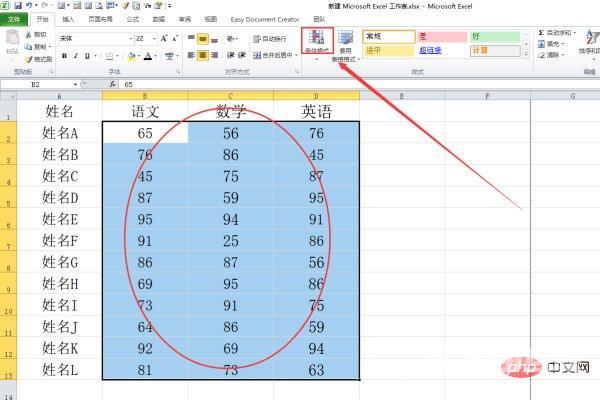Open the 条件格式 conditional formatting icon
This screenshot has height=400, width=600.
pyautogui.click(x=317, y=41)
